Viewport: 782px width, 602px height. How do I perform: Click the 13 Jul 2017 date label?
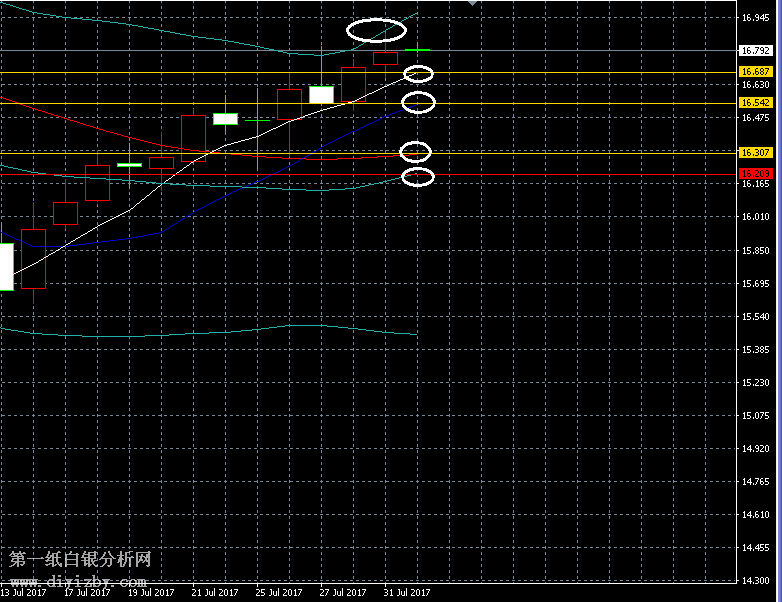tap(24, 592)
